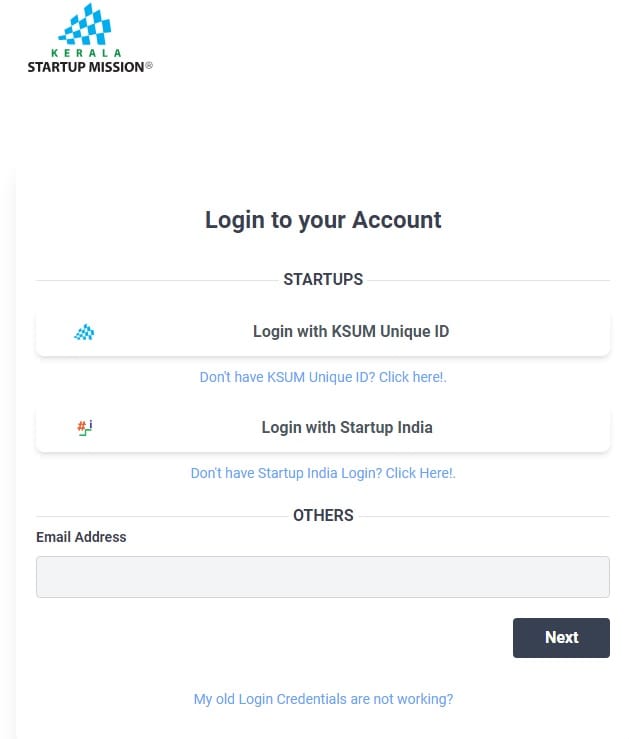This screenshot has height=739, width=629.
Task: Click the KSUM icon in login button
Action: pyautogui.click(x=85, y=332)
